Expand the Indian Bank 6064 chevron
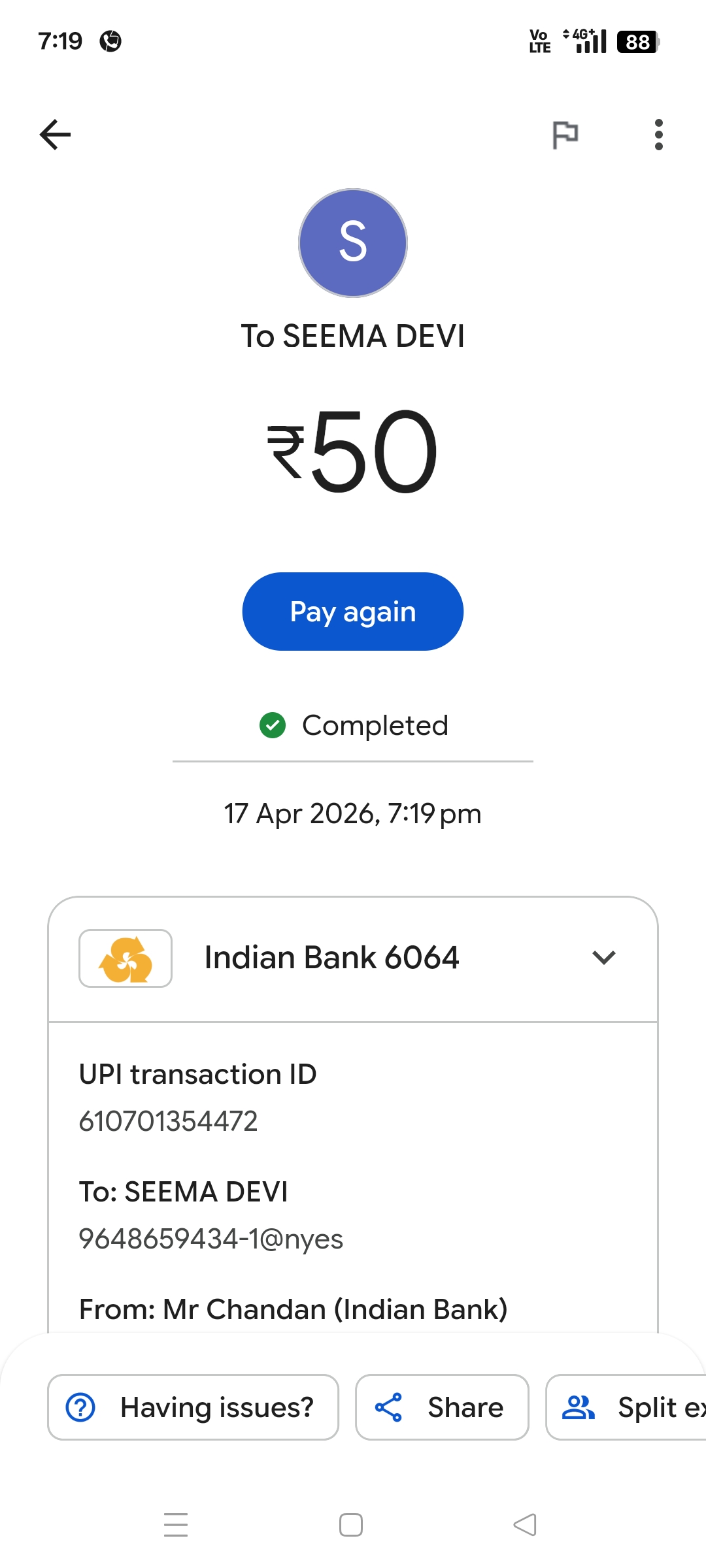Viewport: 706px width, 1568px height. (603, 958)
